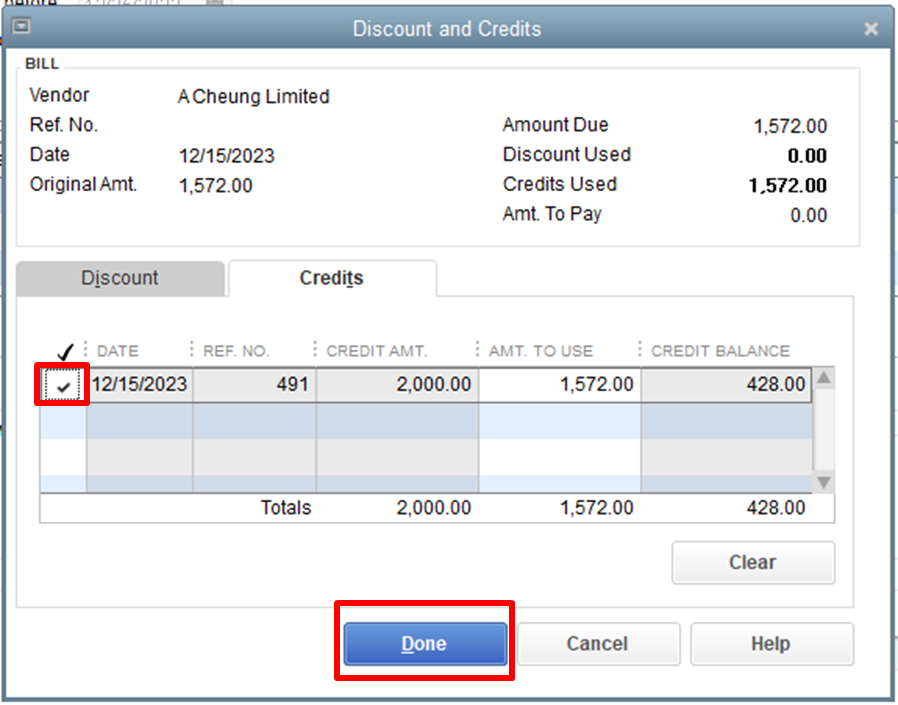Click the Original Amt. value 1,572.00

[x=215, y=186]
